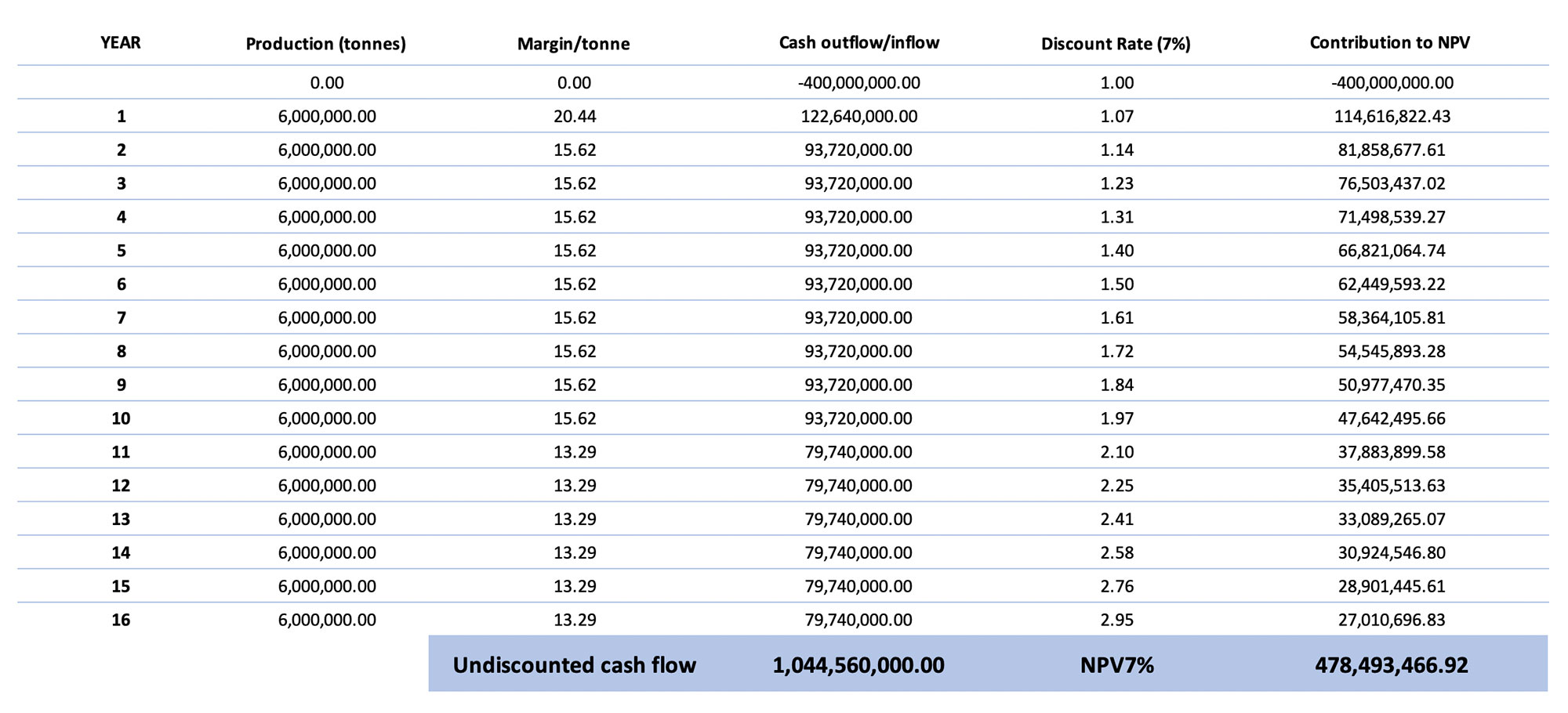Viewport: 1568px width, 713px height.
Task: Click the Discount Rate (7%) header
Action: point(1116,44)
